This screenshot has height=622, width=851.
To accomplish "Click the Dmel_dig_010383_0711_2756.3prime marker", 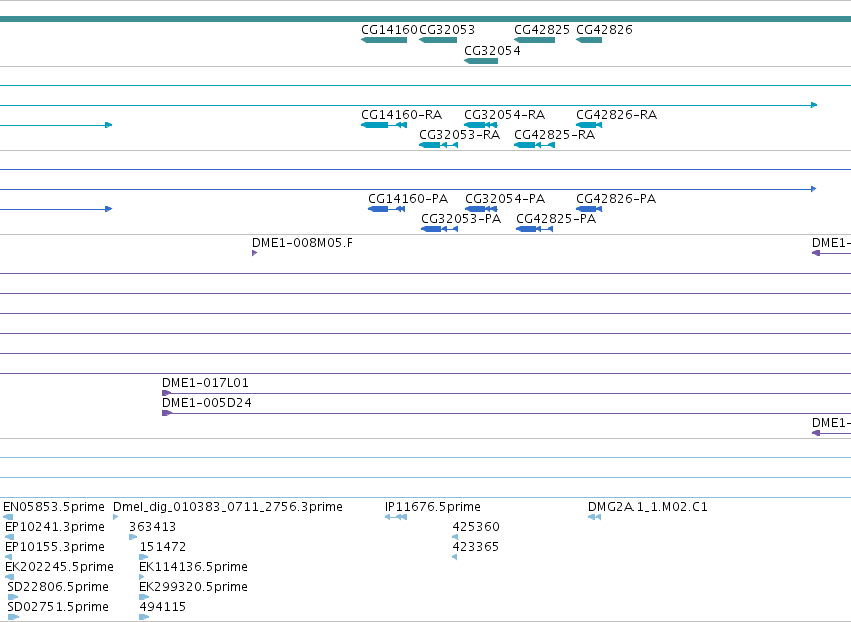I will tap(116, 517).
